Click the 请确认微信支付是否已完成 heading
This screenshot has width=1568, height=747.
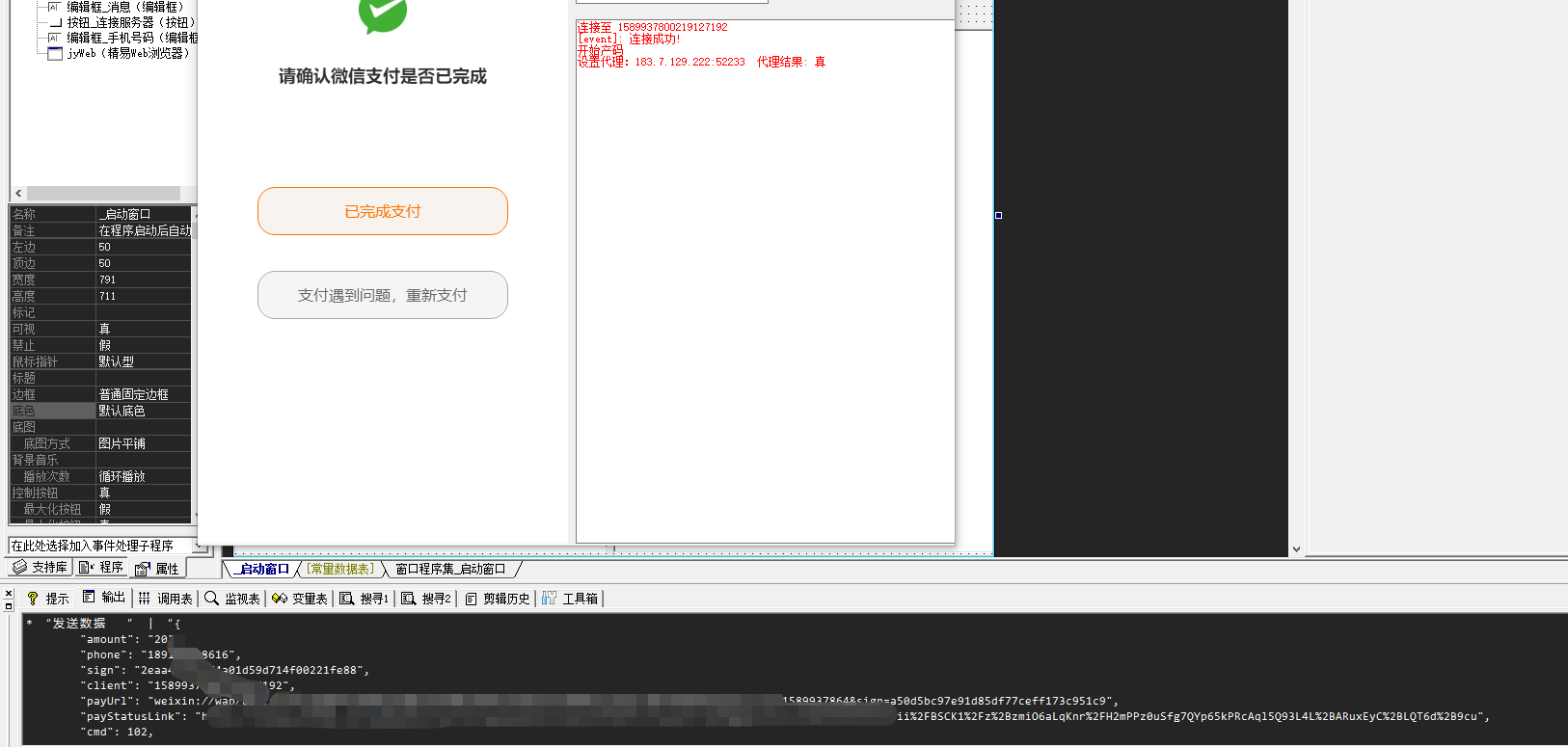383,76
